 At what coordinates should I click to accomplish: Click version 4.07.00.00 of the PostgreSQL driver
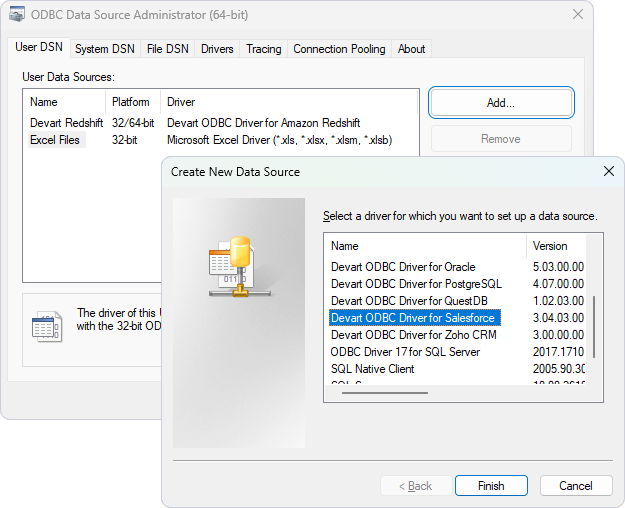558,284
